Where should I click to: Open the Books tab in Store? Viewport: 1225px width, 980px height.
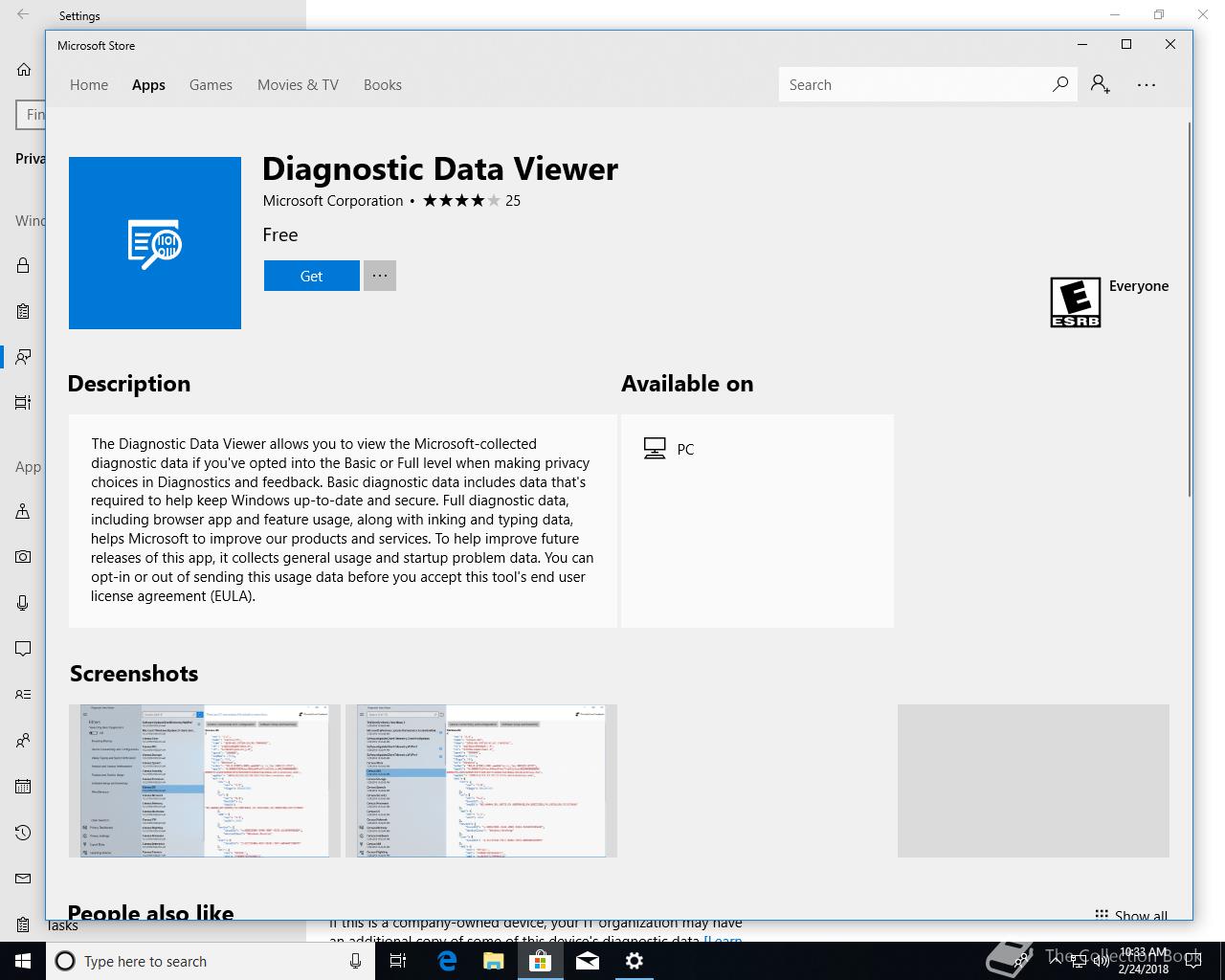coord(383,84)
